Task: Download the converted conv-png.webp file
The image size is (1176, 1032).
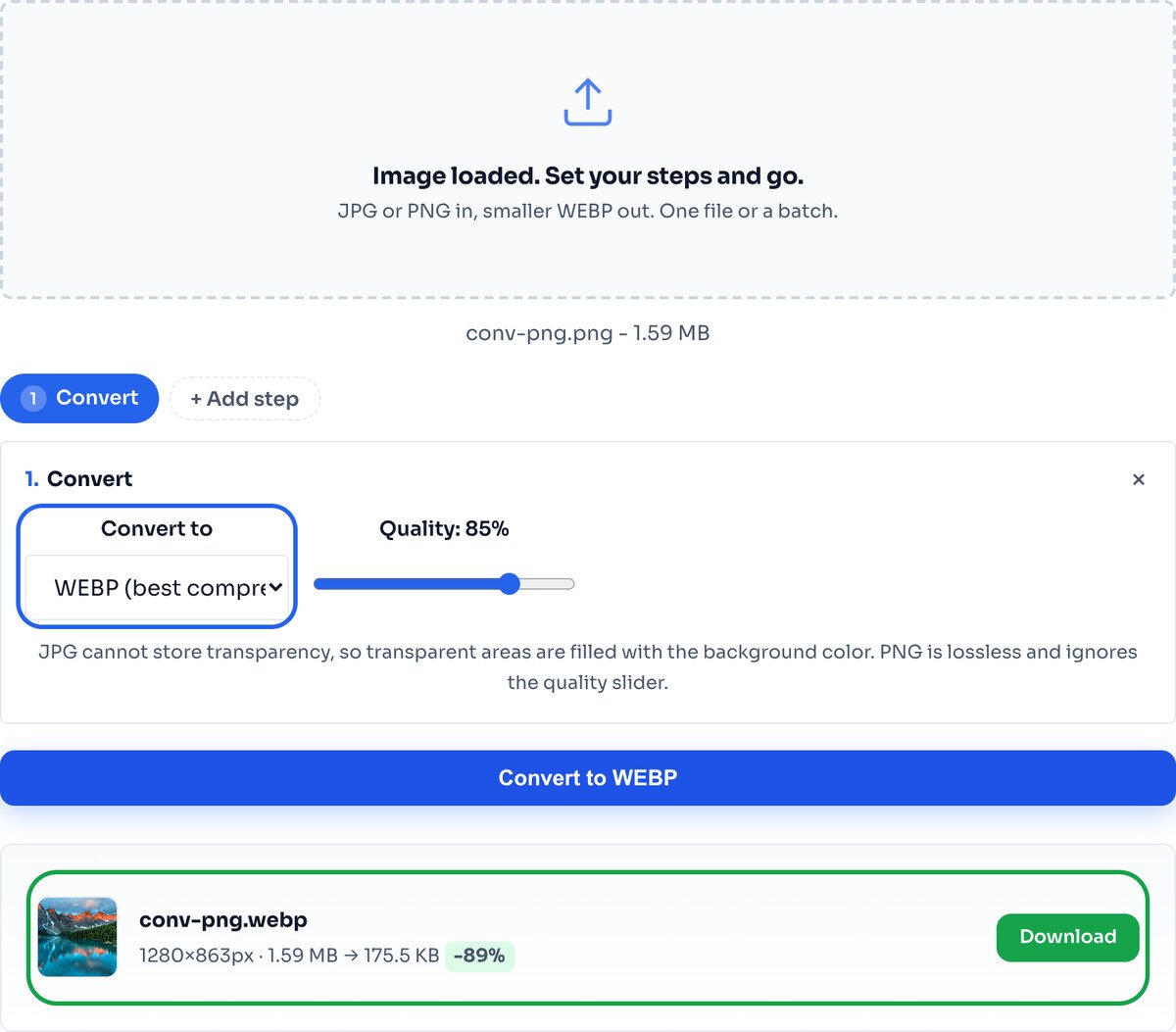Action: click(1068, 937)
